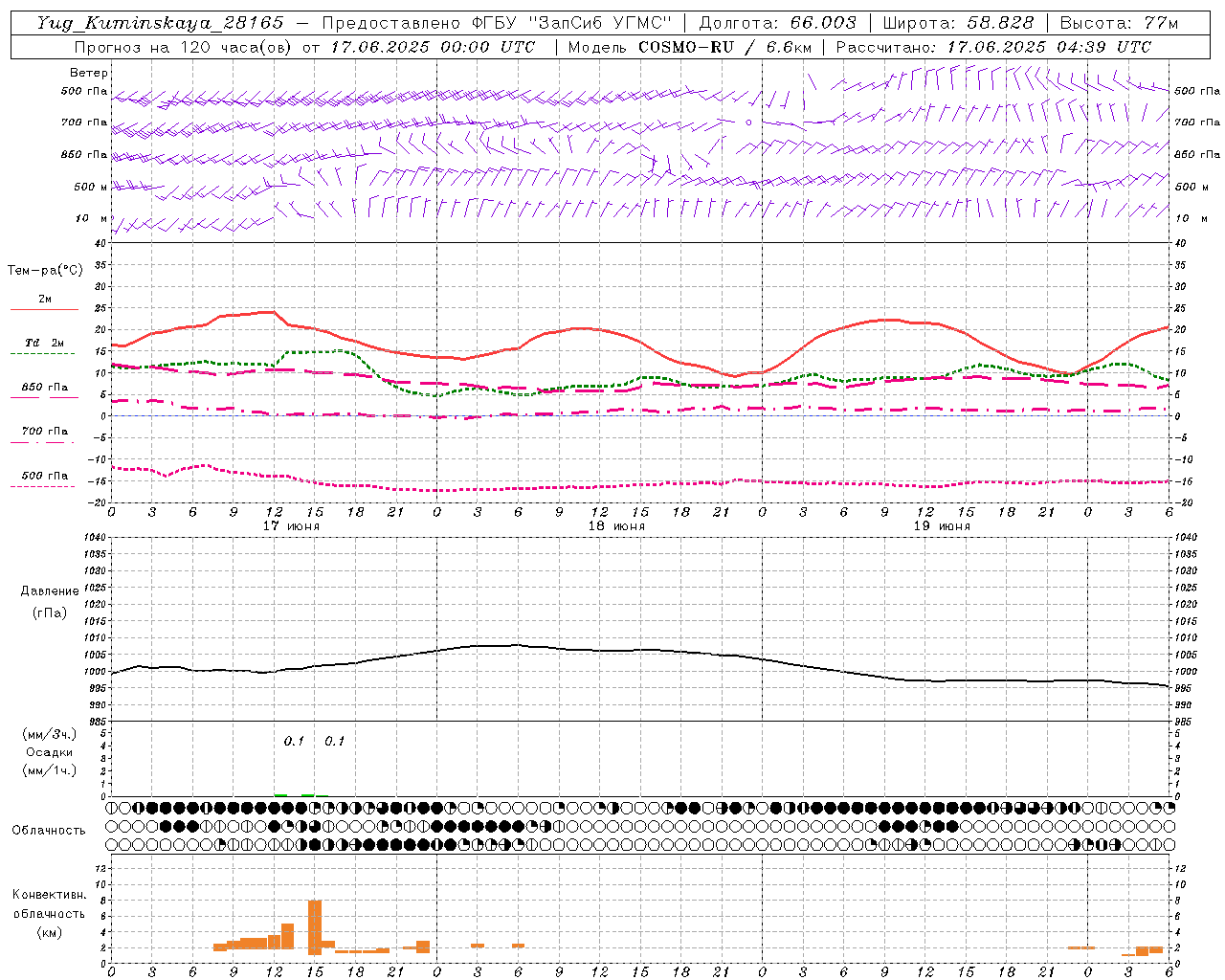Click the Осадки precipitation label

click(50, 752)
